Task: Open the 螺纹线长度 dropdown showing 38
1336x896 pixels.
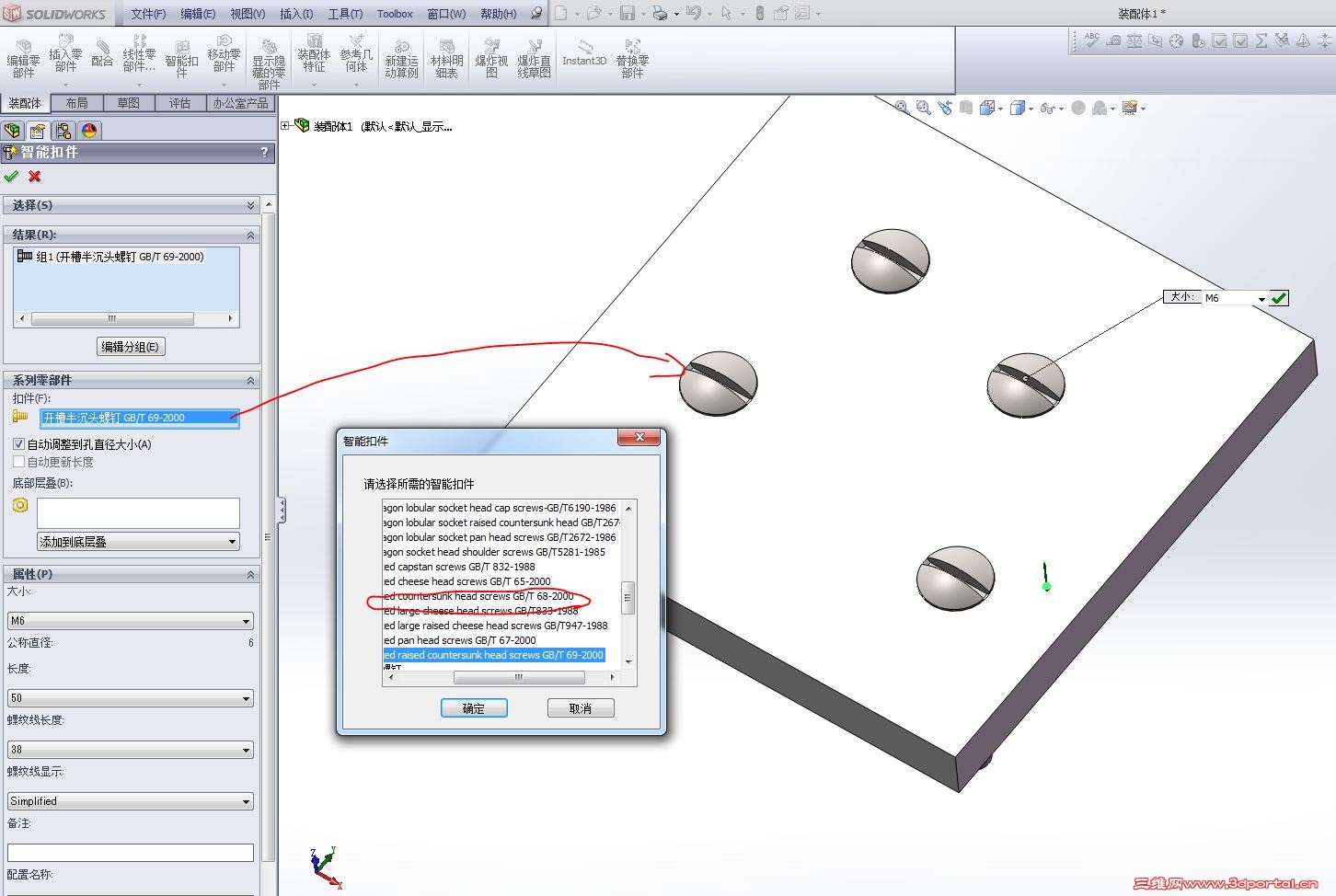Action: (x=130, y=750)
